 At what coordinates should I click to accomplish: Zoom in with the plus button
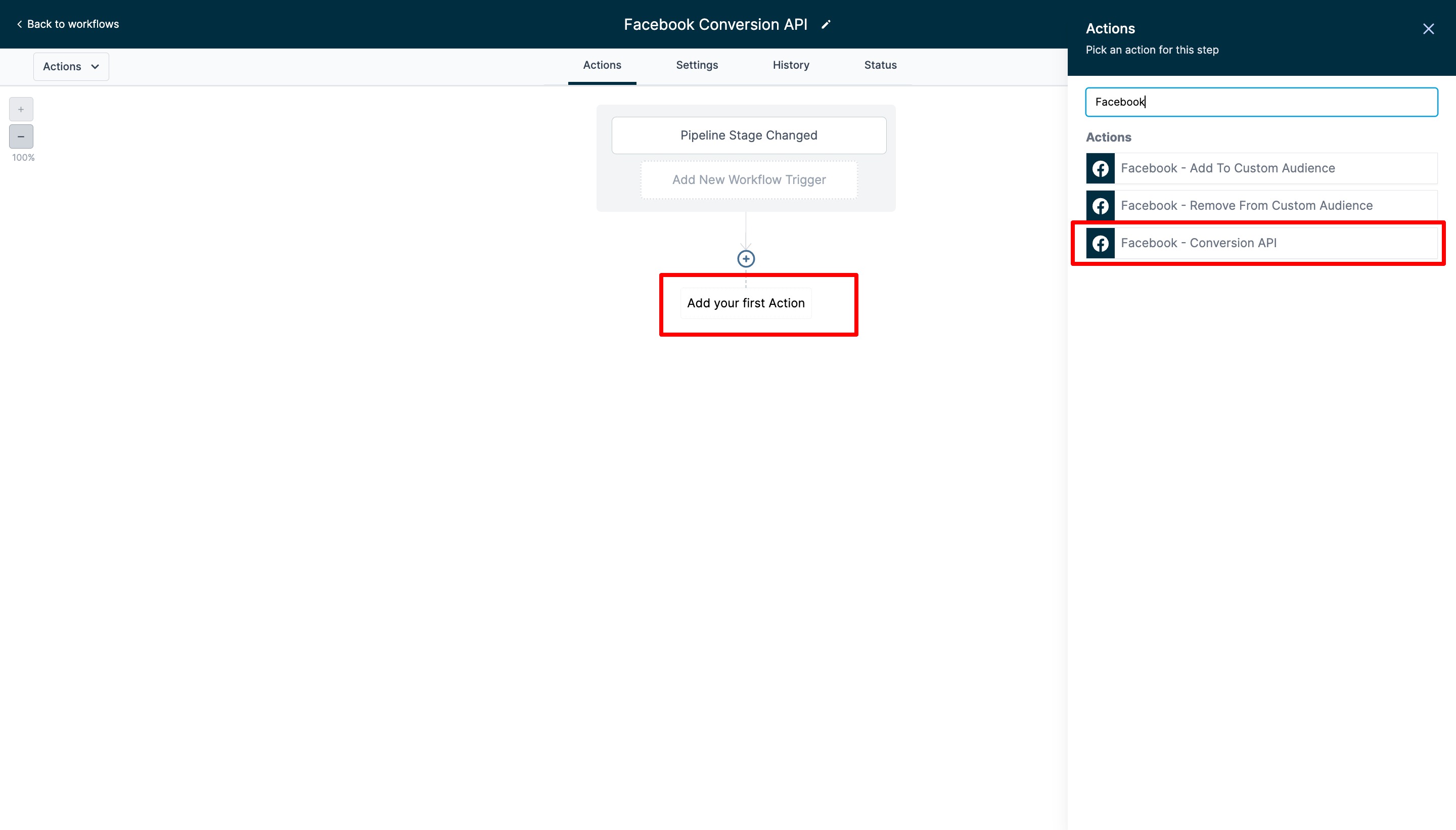[x=21, y=110]
